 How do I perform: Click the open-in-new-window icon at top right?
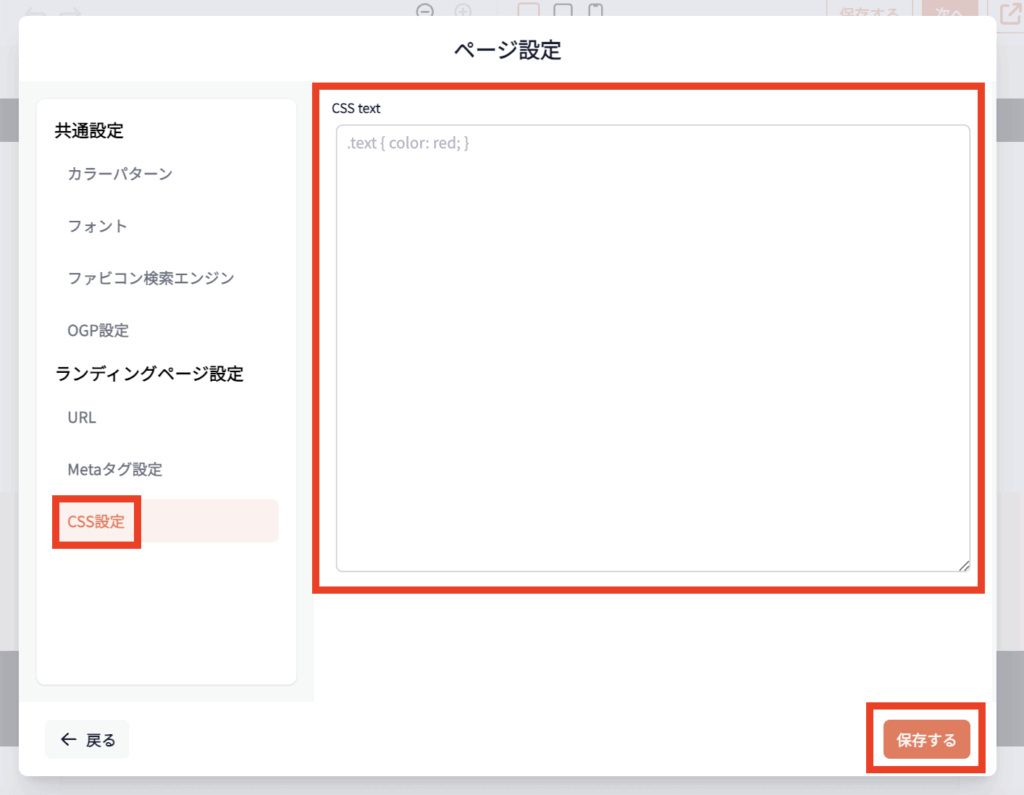pos(1007,14)
